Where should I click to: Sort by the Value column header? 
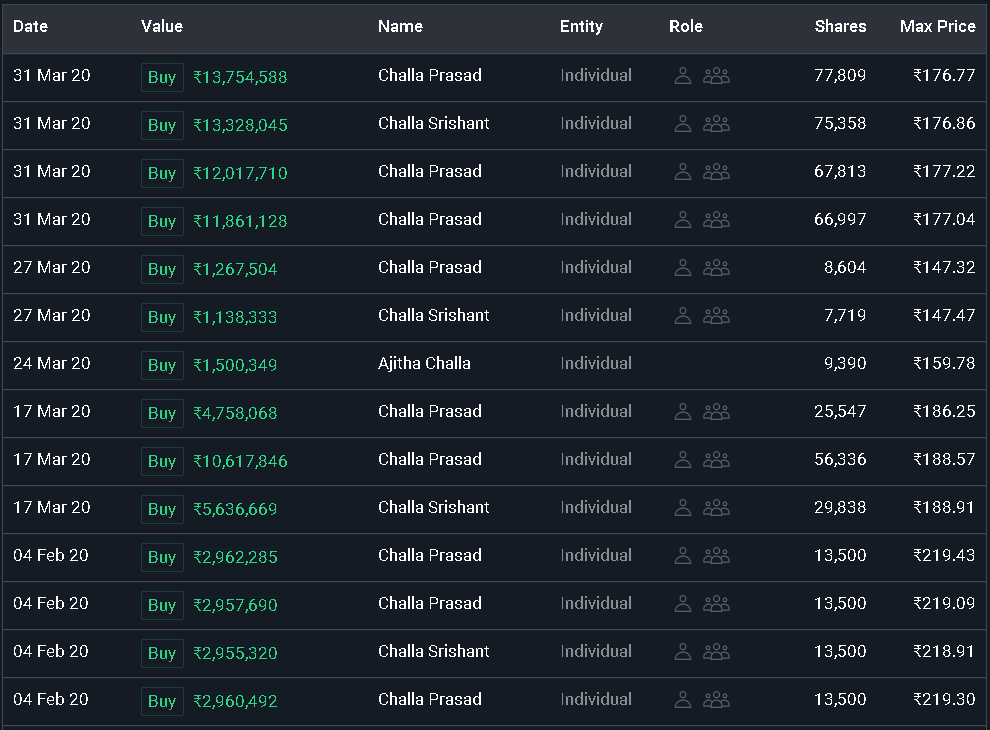[x=162, y=27]
